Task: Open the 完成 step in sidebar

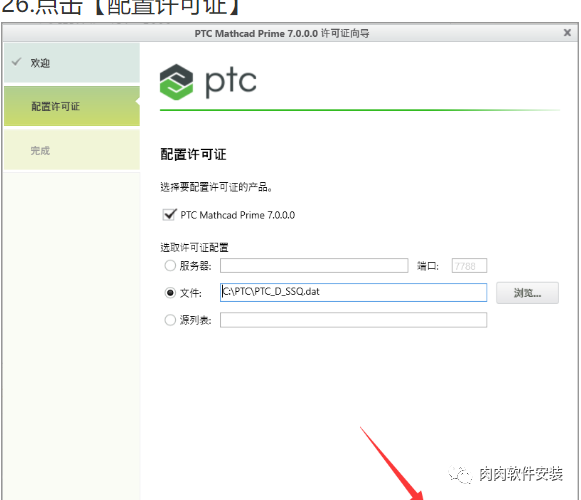Action: click(72, 150)
